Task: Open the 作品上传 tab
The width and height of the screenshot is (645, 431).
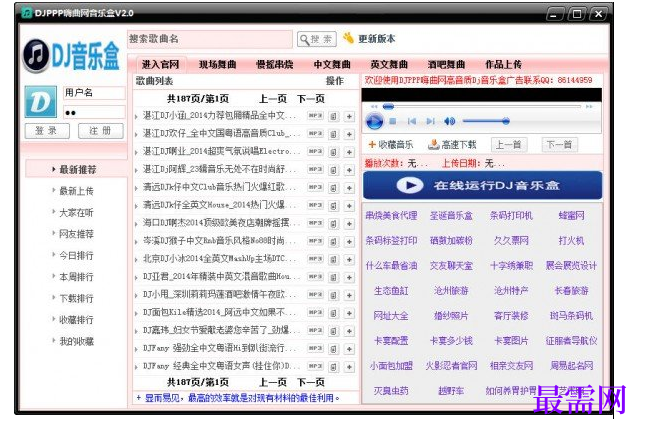Action: (x=503, y=65)
